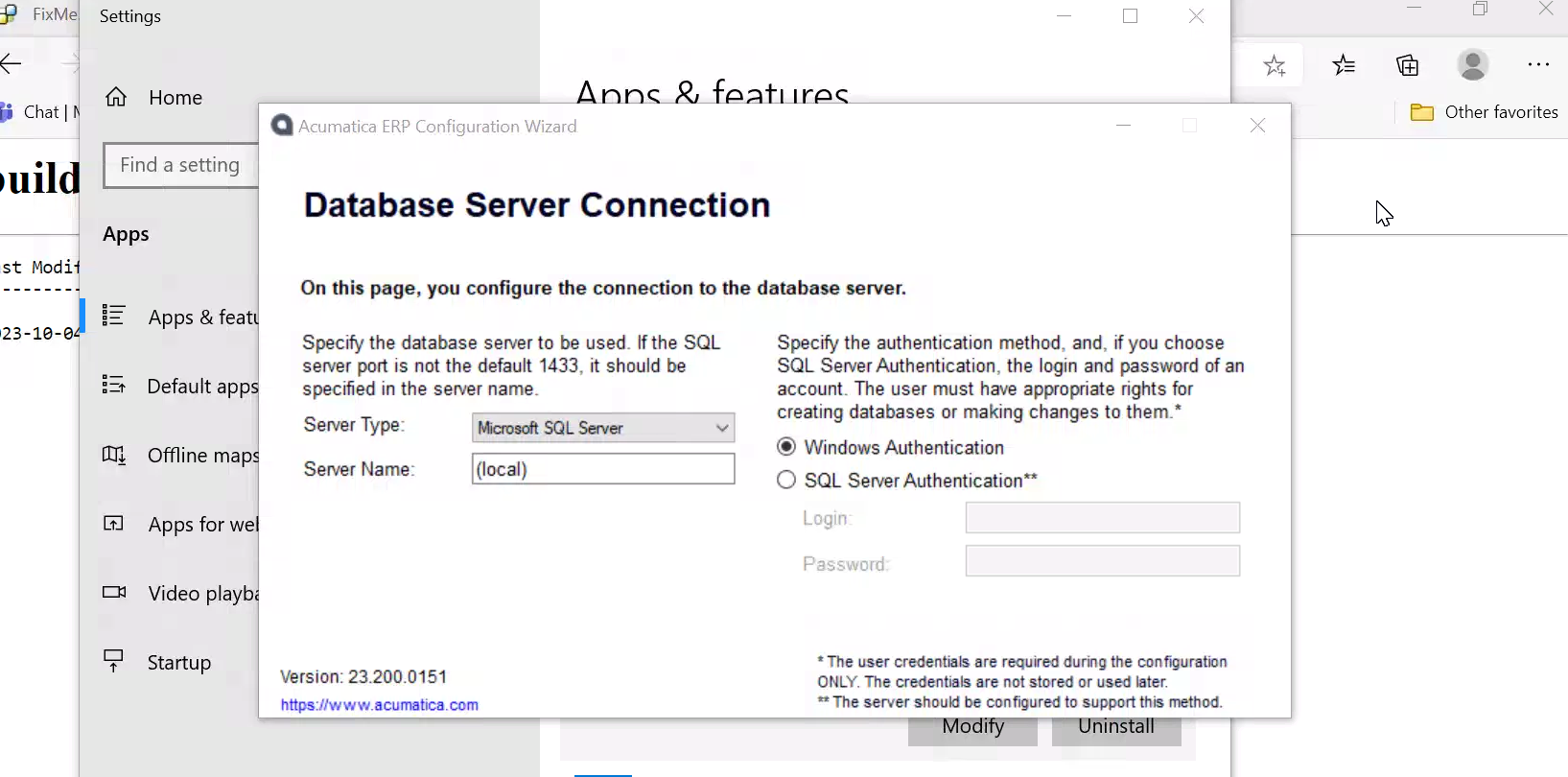1568x777 pixels.
Task: Click the Login text field
Action: click(1103, 518)
